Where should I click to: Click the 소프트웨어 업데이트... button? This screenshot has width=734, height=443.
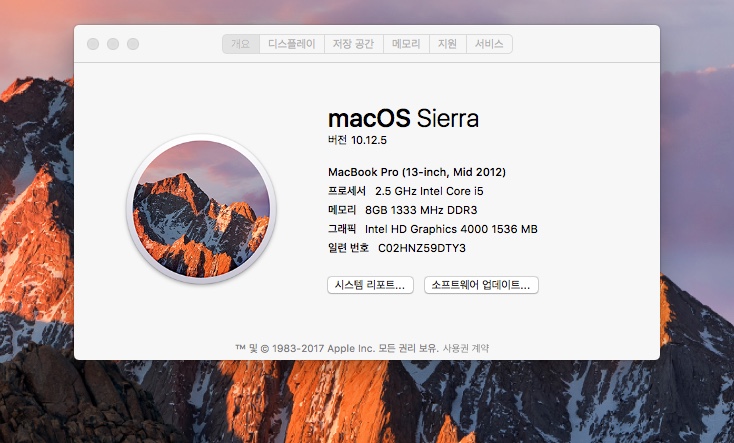[x=481, y=285]
